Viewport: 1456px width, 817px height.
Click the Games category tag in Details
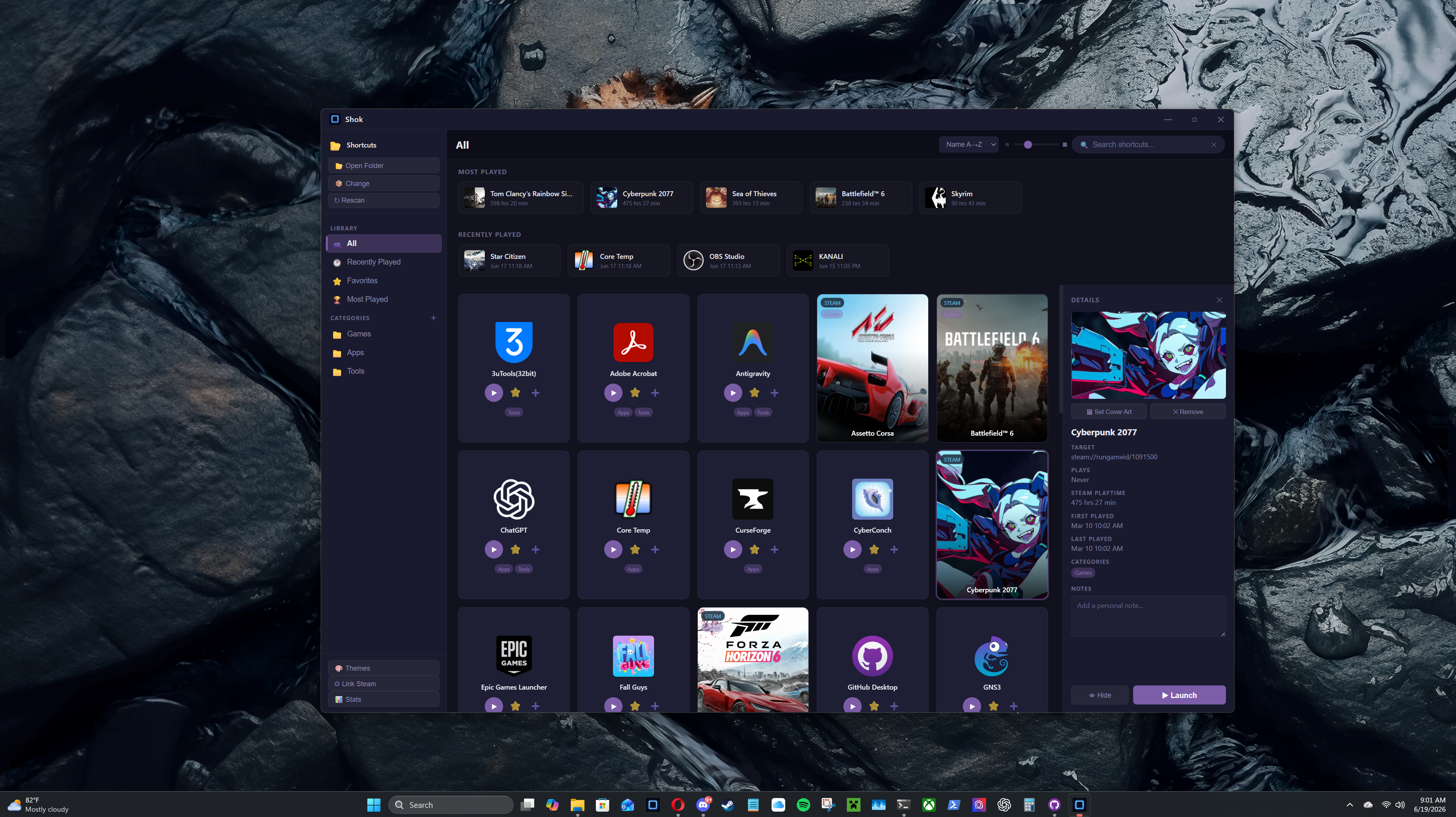click(1082, 573)
